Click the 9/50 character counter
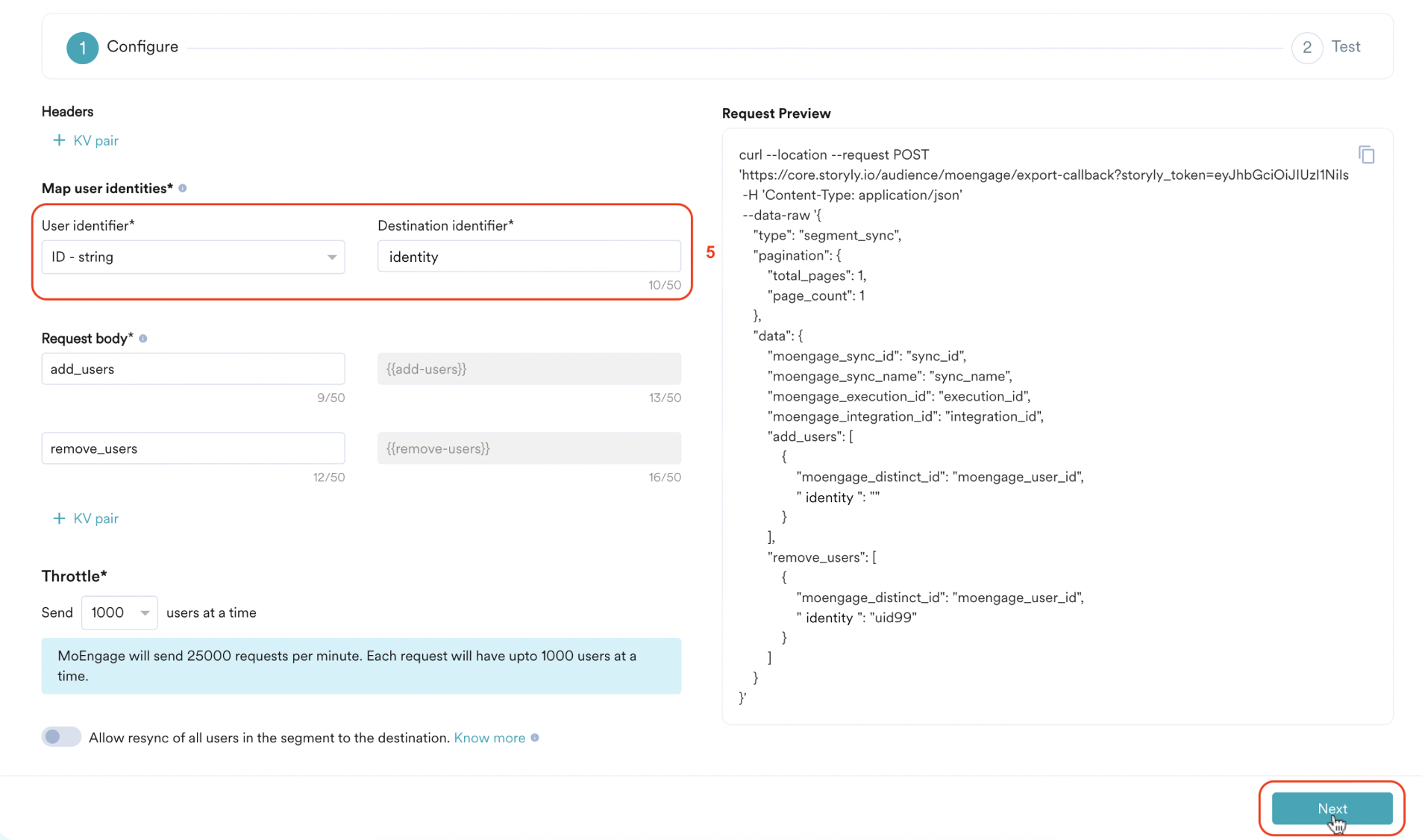Image resolution: width=1422 pixels, height=840 pixels. [331, 398]
